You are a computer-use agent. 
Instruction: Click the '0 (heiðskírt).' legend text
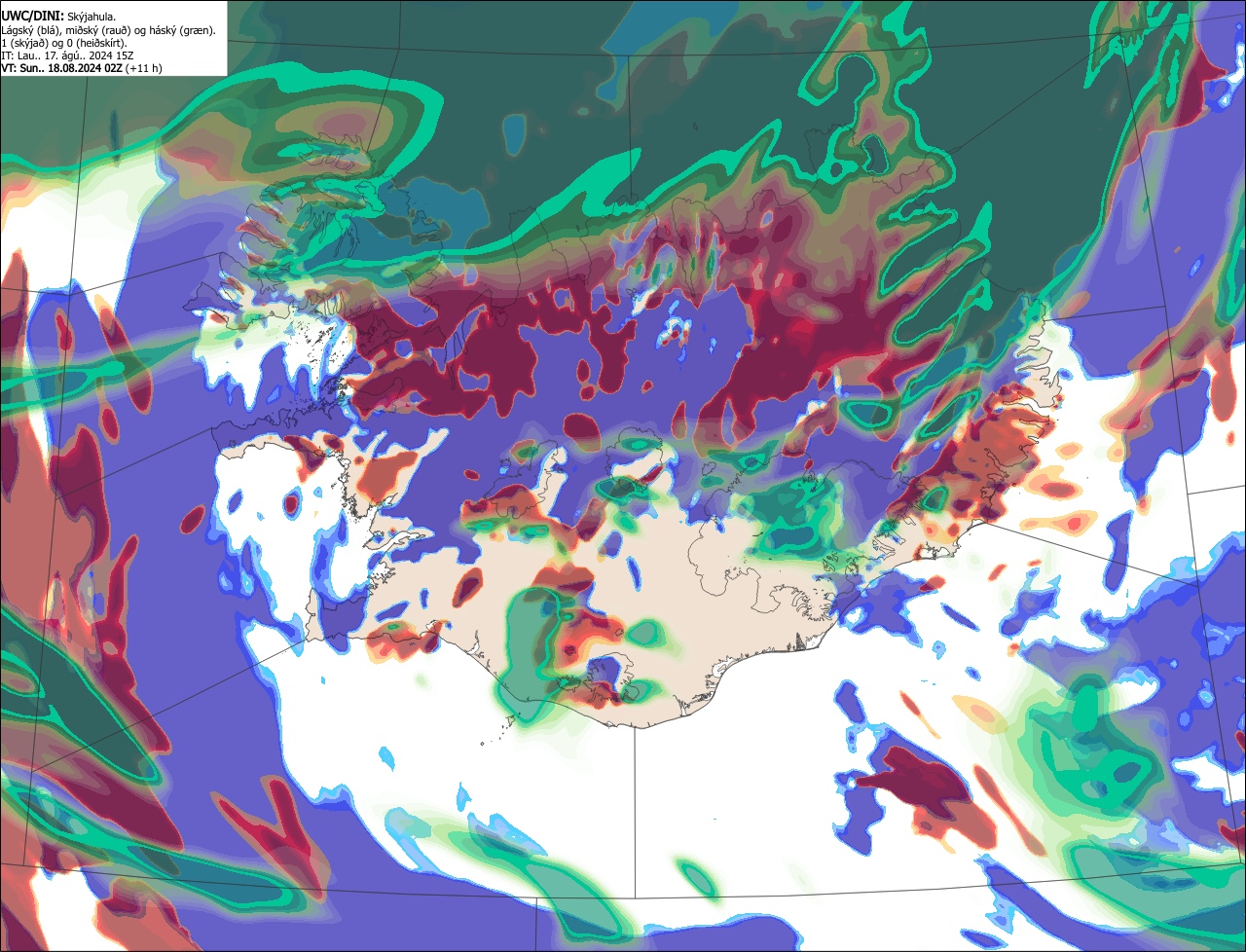point(97,44)
